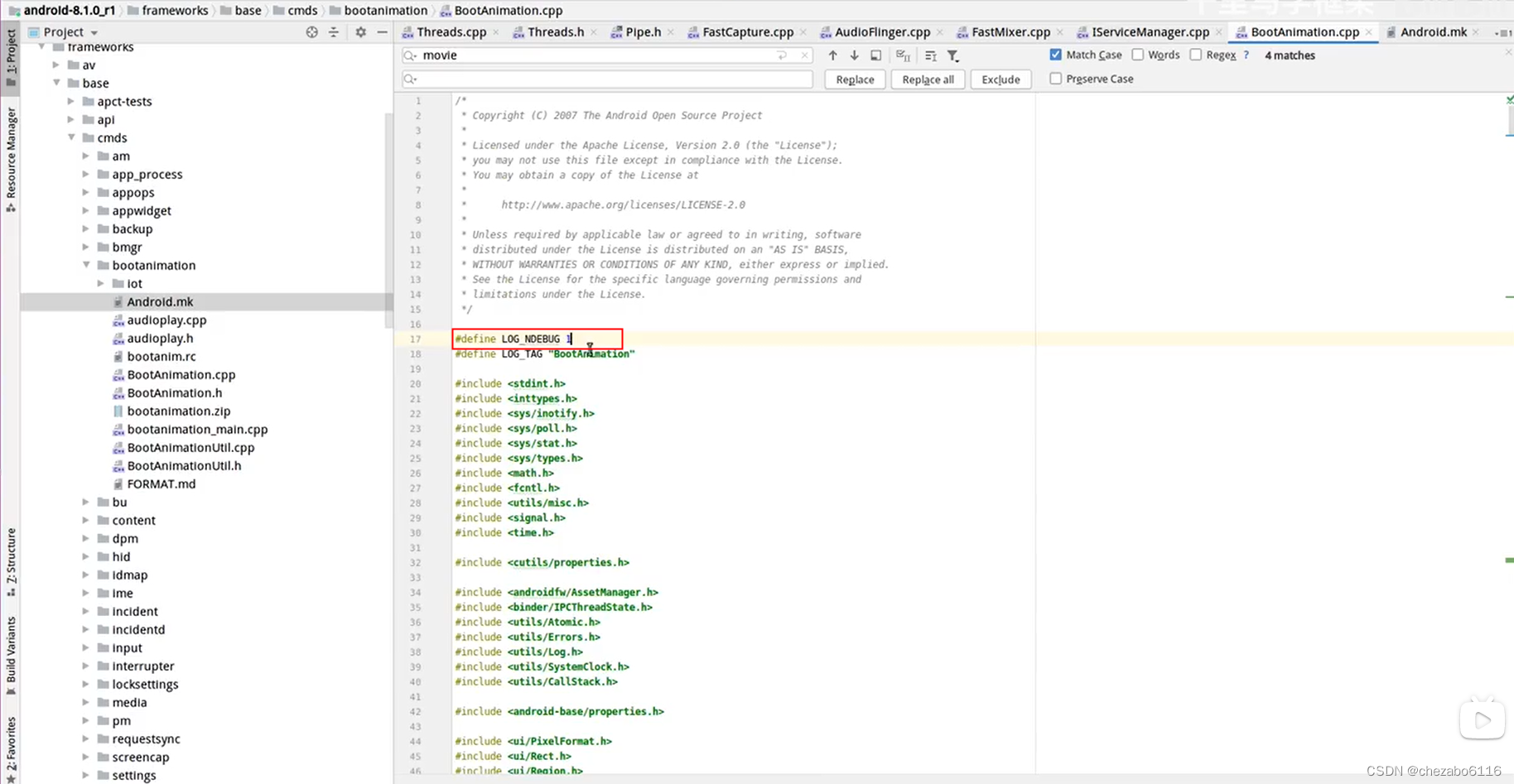Click the Replace all button
The width and height of the screenshot is (1514, 784).
[x=928, y=79]
